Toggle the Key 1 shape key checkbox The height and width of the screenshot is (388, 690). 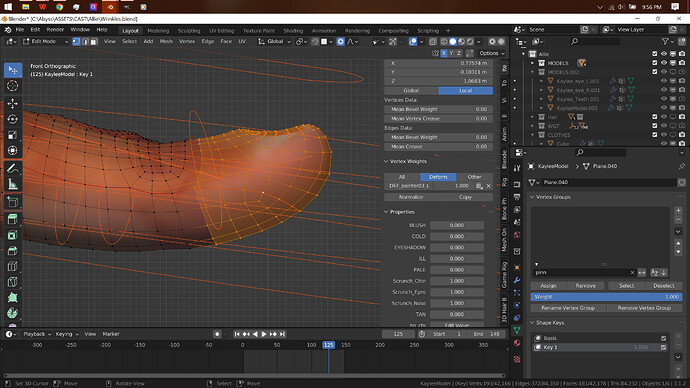[663, 347]
